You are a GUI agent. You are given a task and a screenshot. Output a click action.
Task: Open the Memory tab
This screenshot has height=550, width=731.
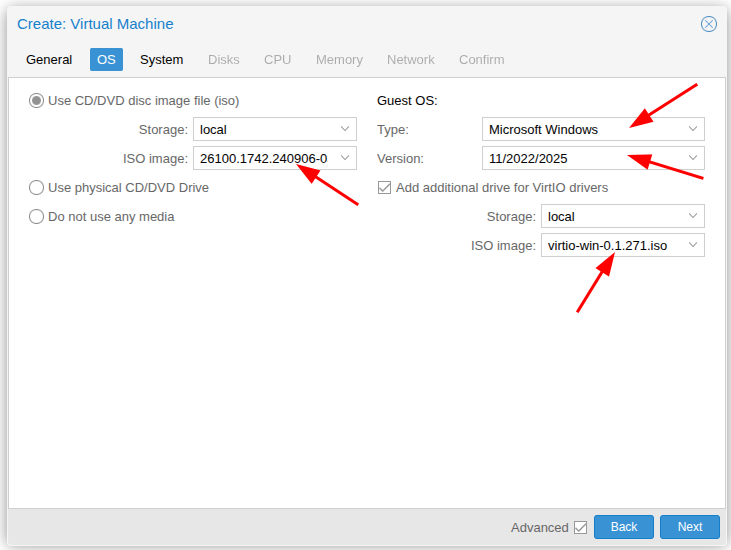[x=339, y=60]
